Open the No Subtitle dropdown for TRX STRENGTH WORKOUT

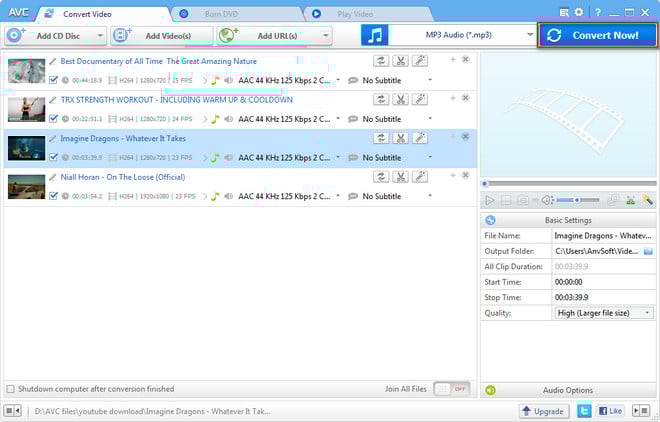pos(430,119)
